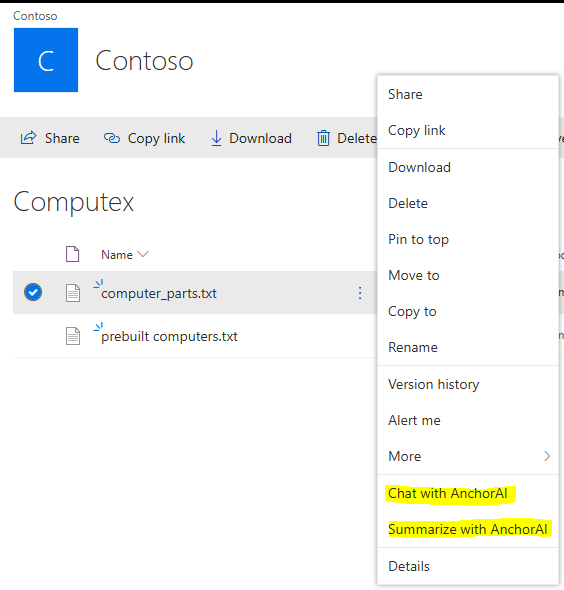Viewport: 564px width, 590px height.
Task: Choose Copy link in the context menu
Action: (x=468, y=131)
